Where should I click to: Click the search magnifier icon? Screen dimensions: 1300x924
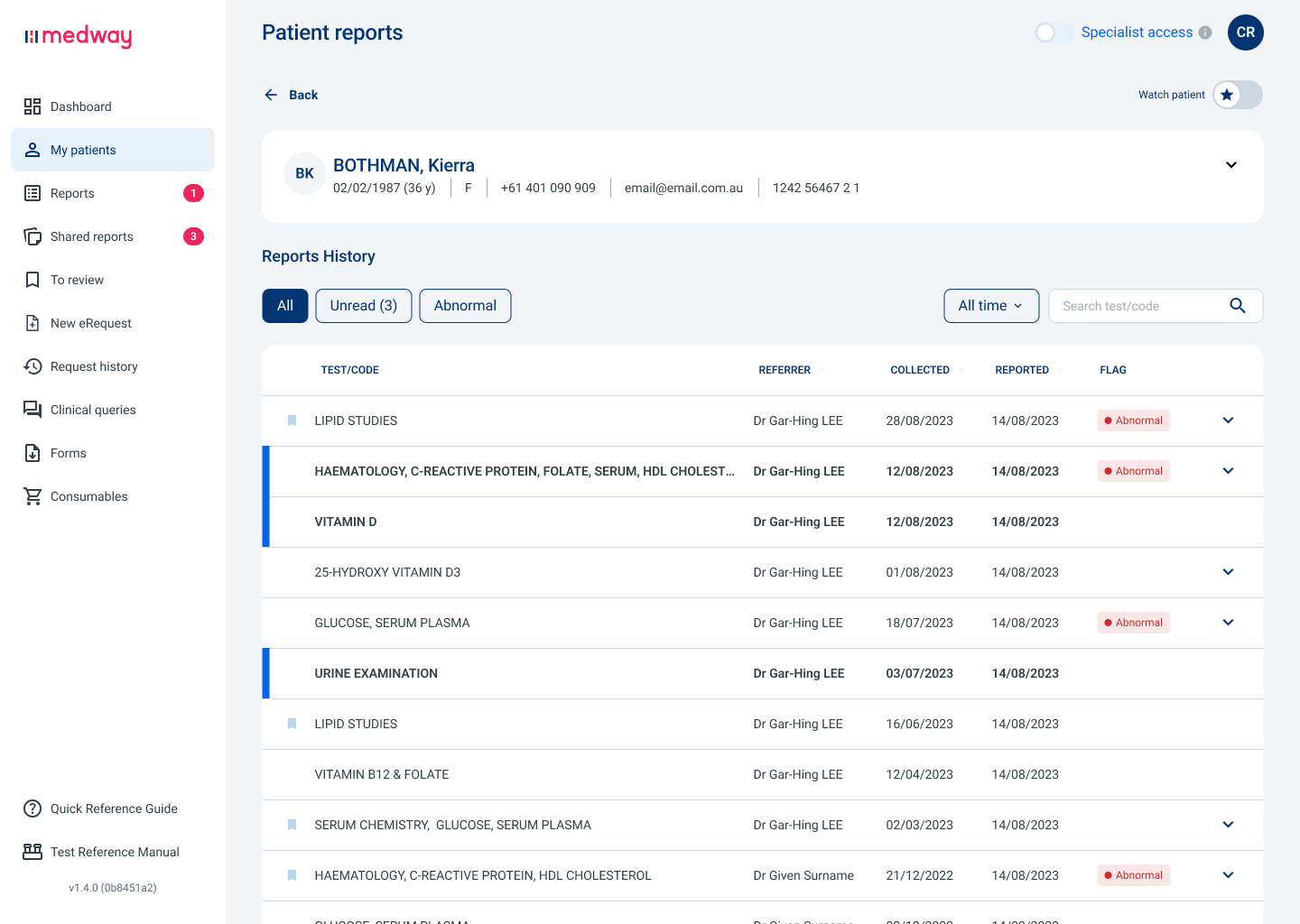click(x=1238, y=306)
